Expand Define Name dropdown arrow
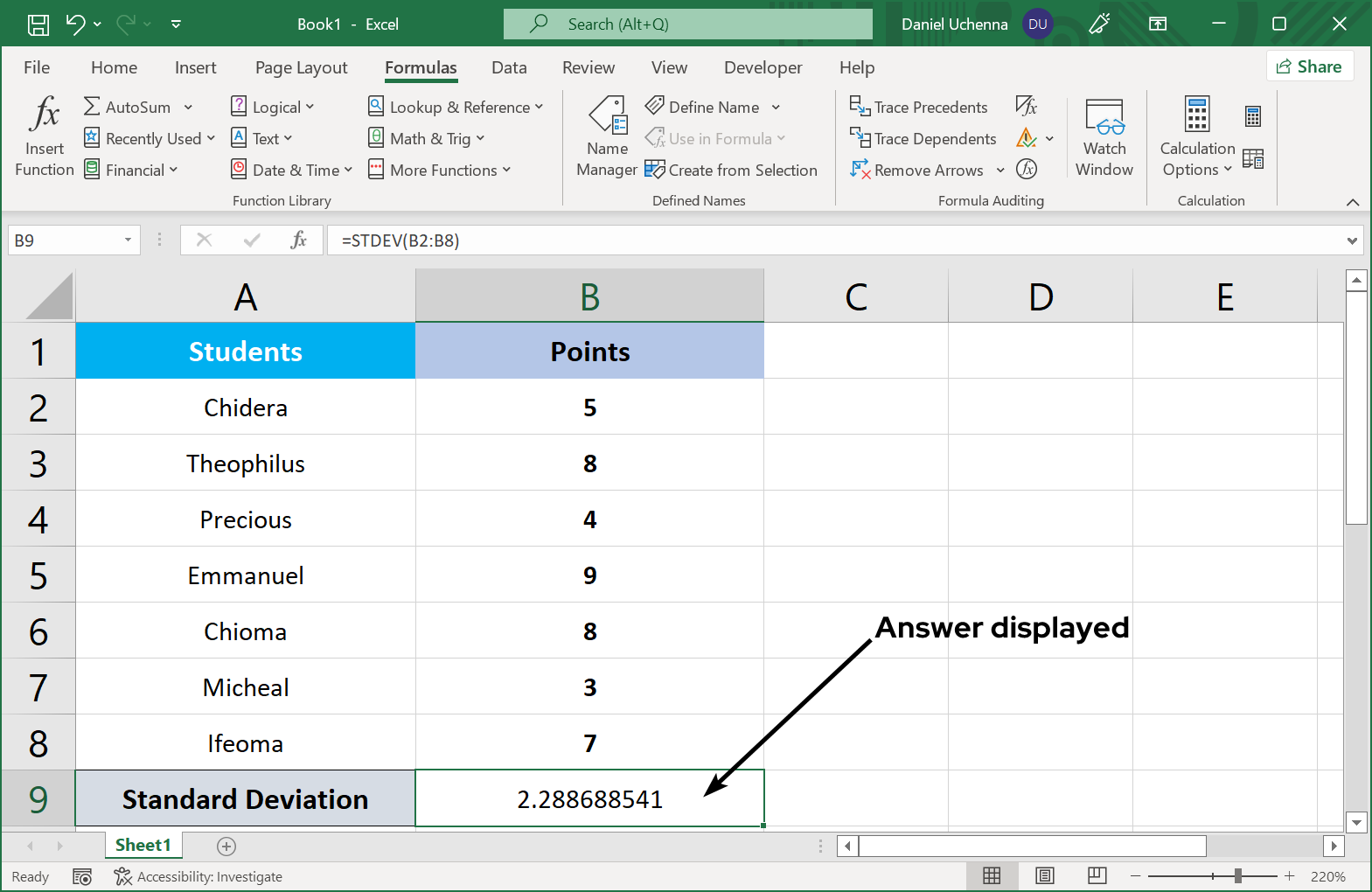 (x=776, y=108)
